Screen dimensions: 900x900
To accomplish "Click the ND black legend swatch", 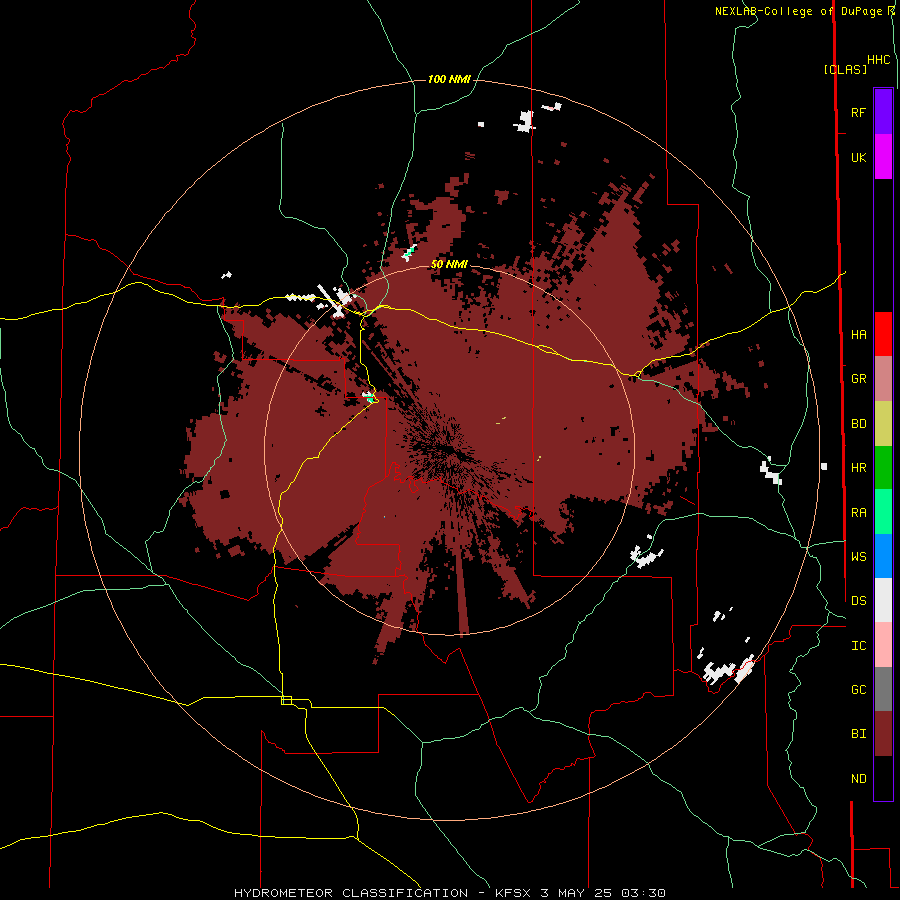I will point(883,778).
